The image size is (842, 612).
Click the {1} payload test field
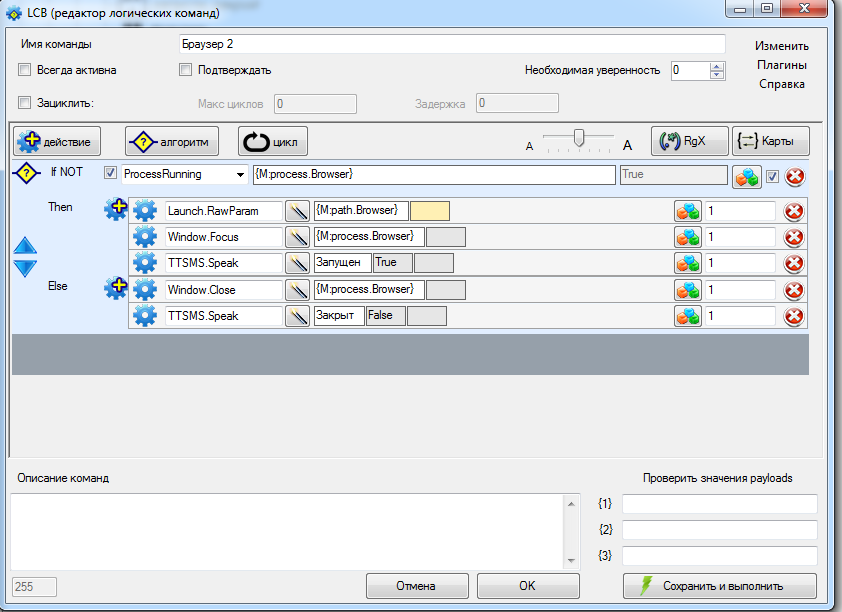click(x=720, y=504)
